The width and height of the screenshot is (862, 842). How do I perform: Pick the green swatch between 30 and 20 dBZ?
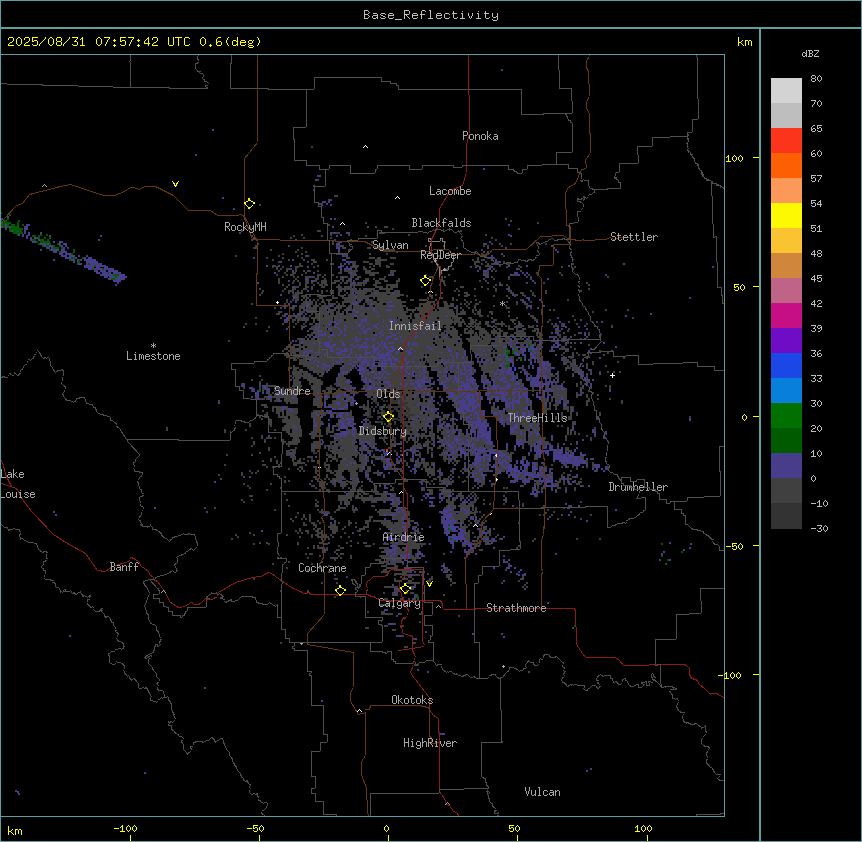click(786, 416)
